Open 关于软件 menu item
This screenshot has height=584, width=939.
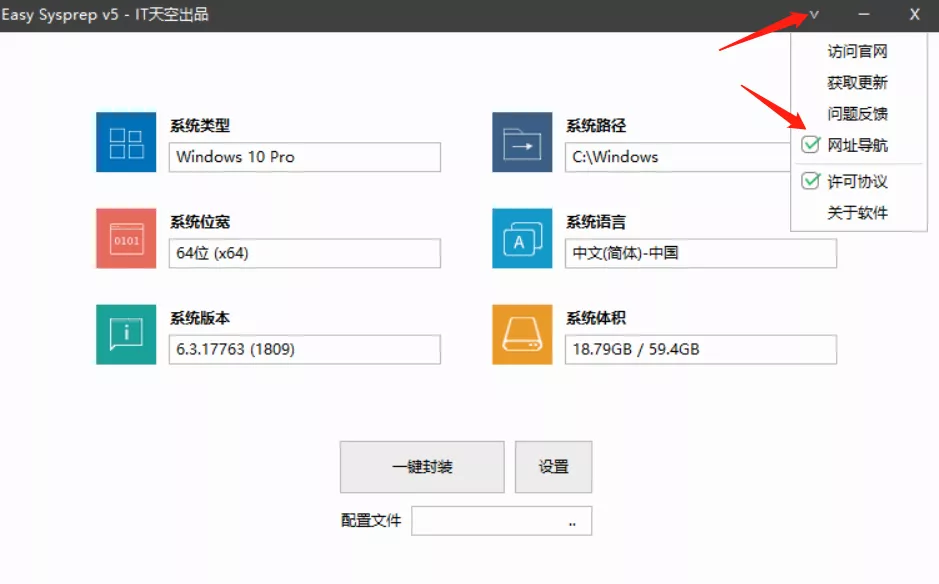coord(857,213)
